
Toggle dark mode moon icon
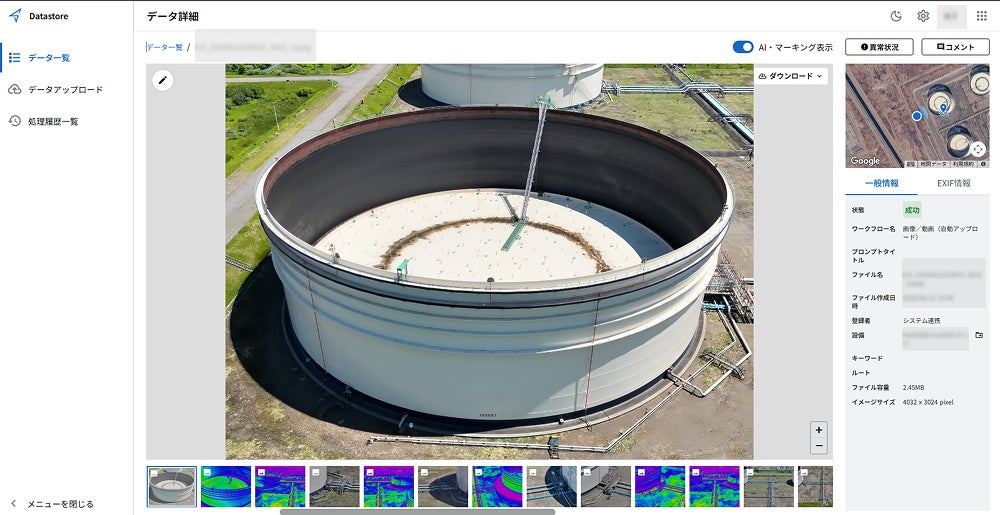(x=896, y=16)
